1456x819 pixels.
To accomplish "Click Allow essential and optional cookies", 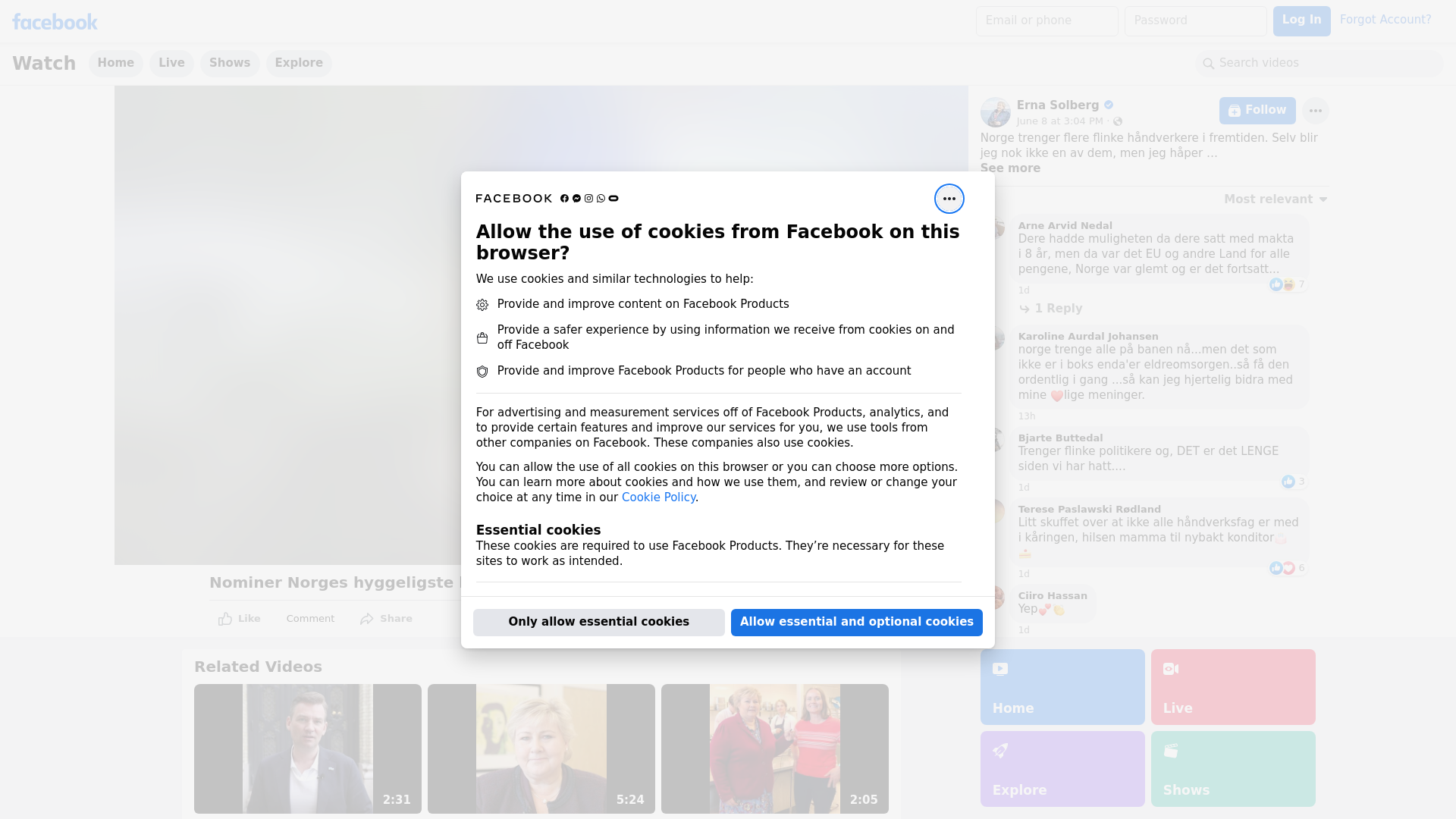I will [856, 623].
